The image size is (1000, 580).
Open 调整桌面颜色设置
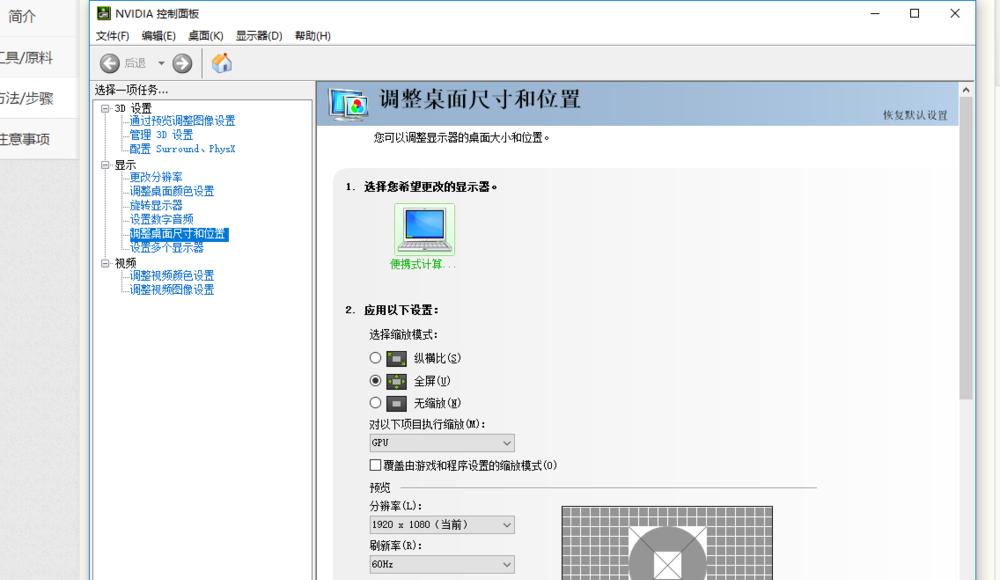pyautogui.click(x=172, y=191)
